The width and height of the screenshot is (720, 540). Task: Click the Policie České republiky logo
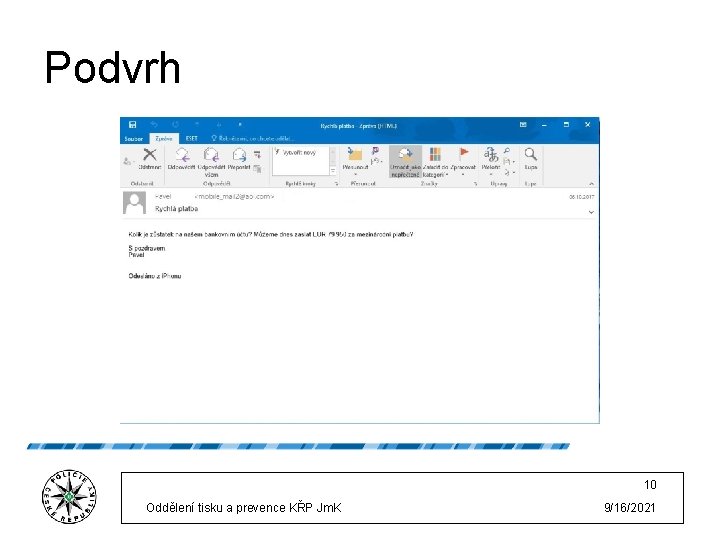(69, 496)
